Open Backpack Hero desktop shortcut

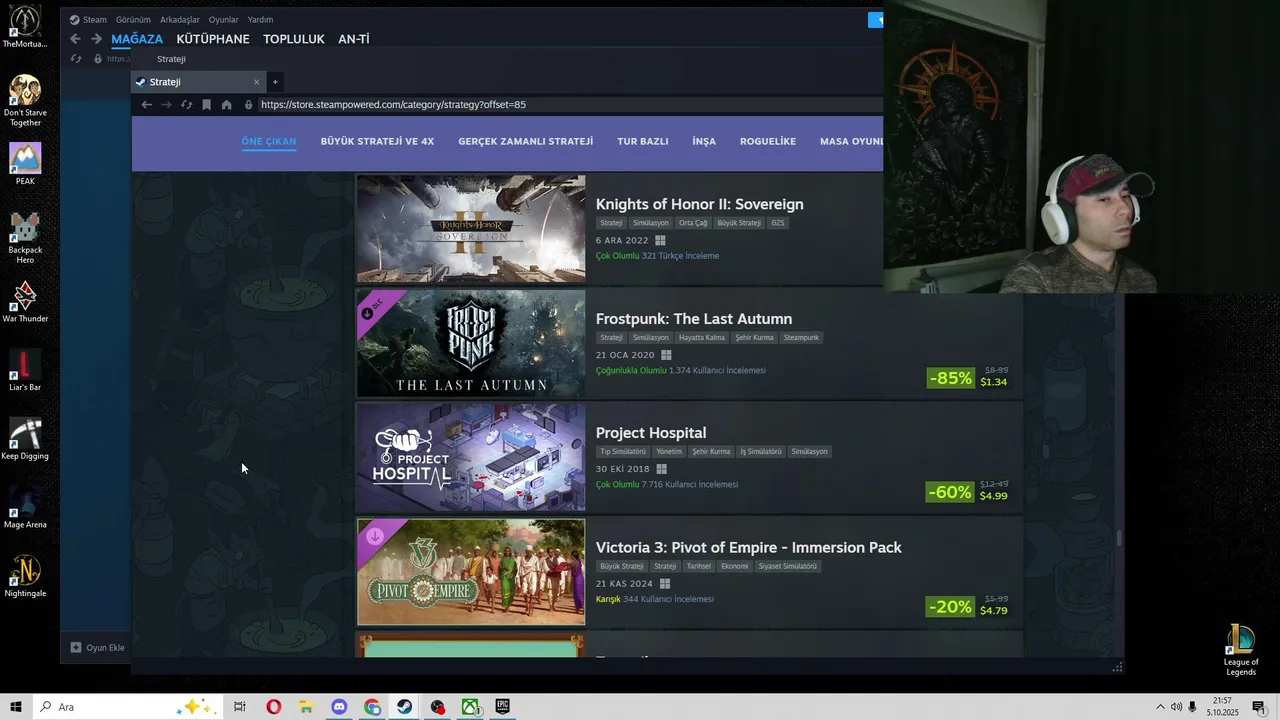[25, 238]
